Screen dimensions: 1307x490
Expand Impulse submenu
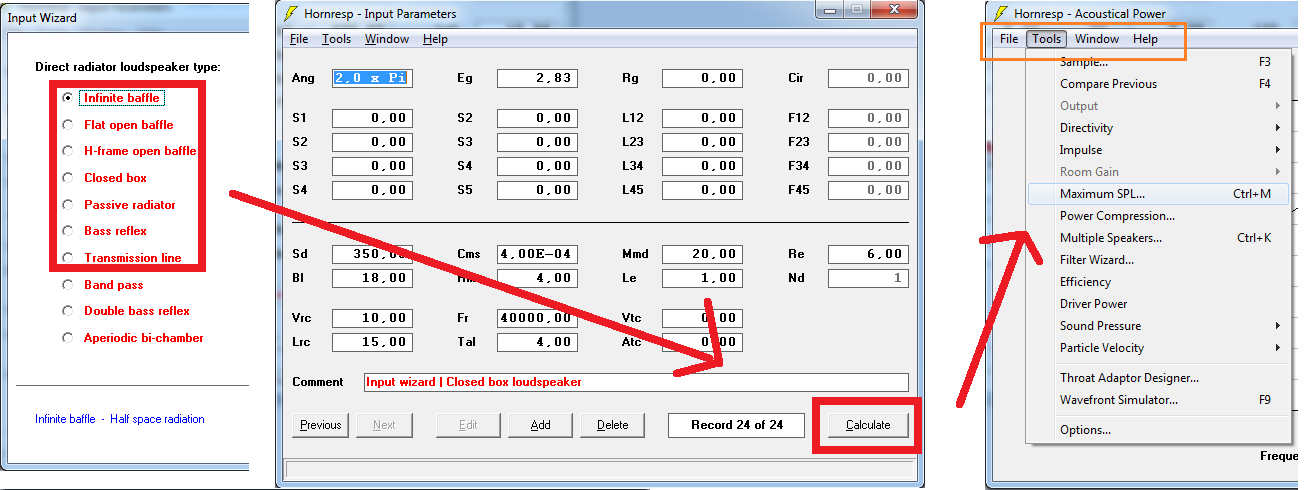[1157, 150]
